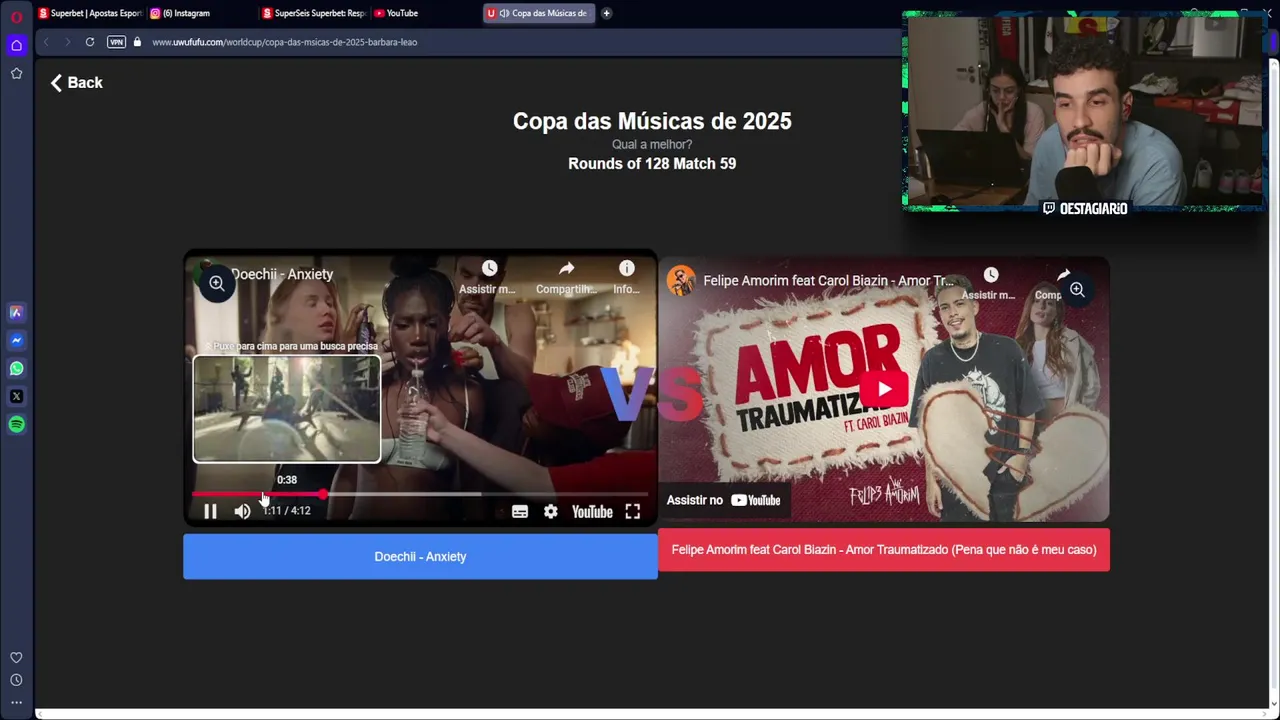1280x720 pixels.
Task: Click Assistir no YouTube on right video
Action: [x=724, y=500]
